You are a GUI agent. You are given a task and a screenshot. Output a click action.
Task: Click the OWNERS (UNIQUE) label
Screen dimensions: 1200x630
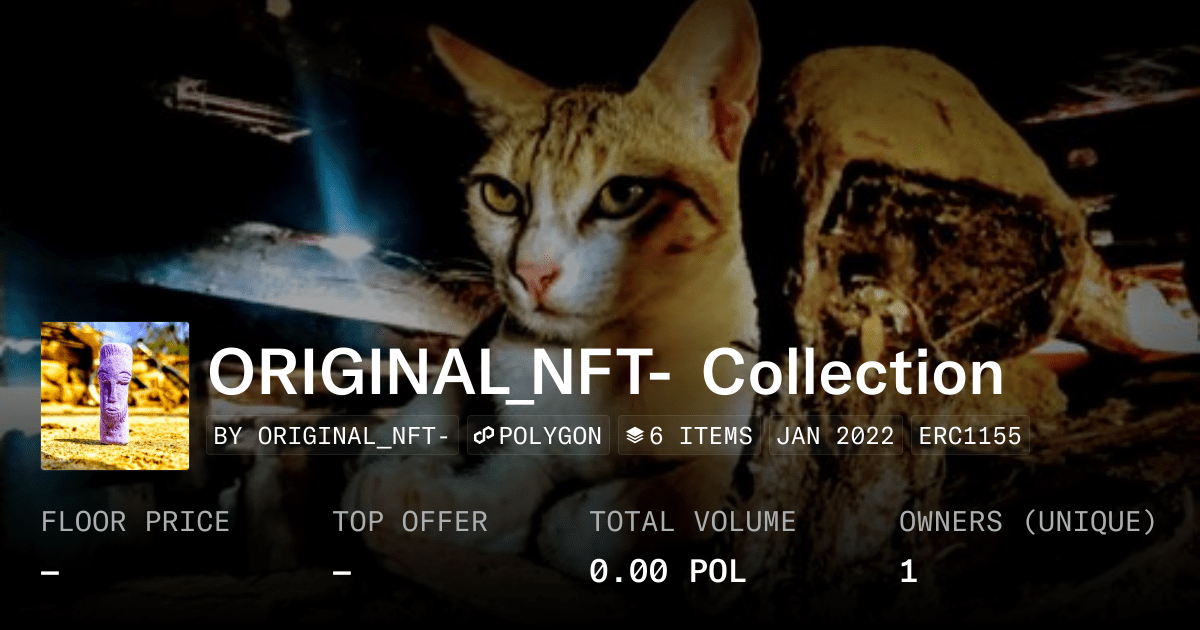1028,522
